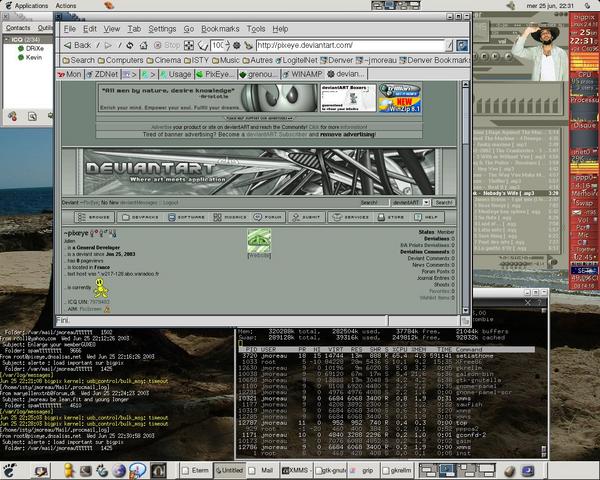
Task: Adjust the zoom percentage stepper arrows
Action: click(x=228, y=46)
